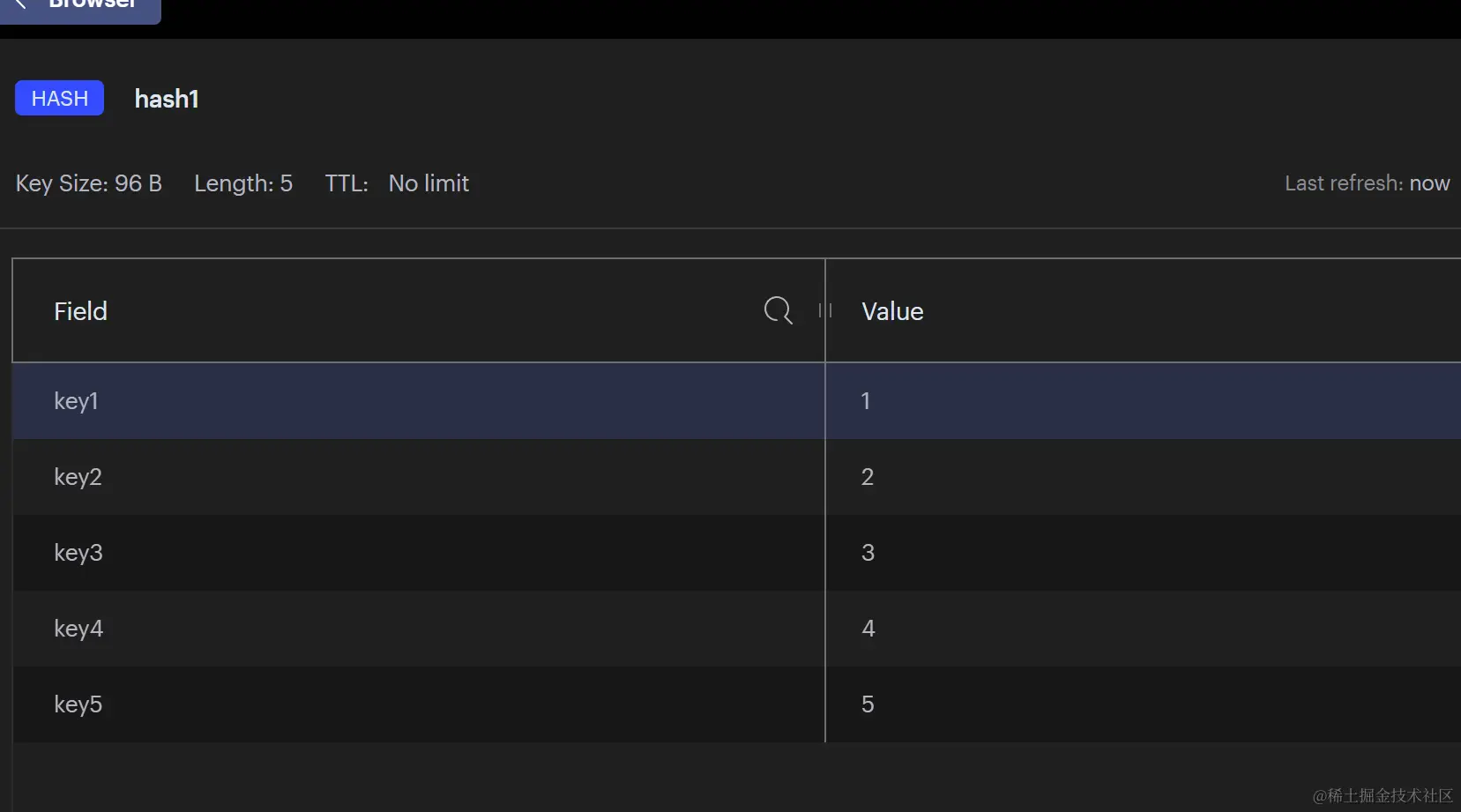Click value 3 of key3
The image size is (1461, 812).
[868, 553]
